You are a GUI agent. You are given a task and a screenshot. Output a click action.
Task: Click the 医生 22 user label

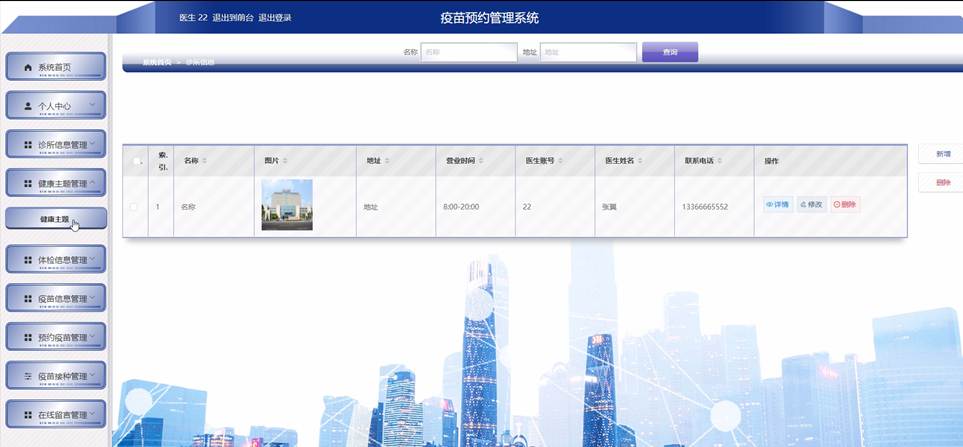point(193,18)
